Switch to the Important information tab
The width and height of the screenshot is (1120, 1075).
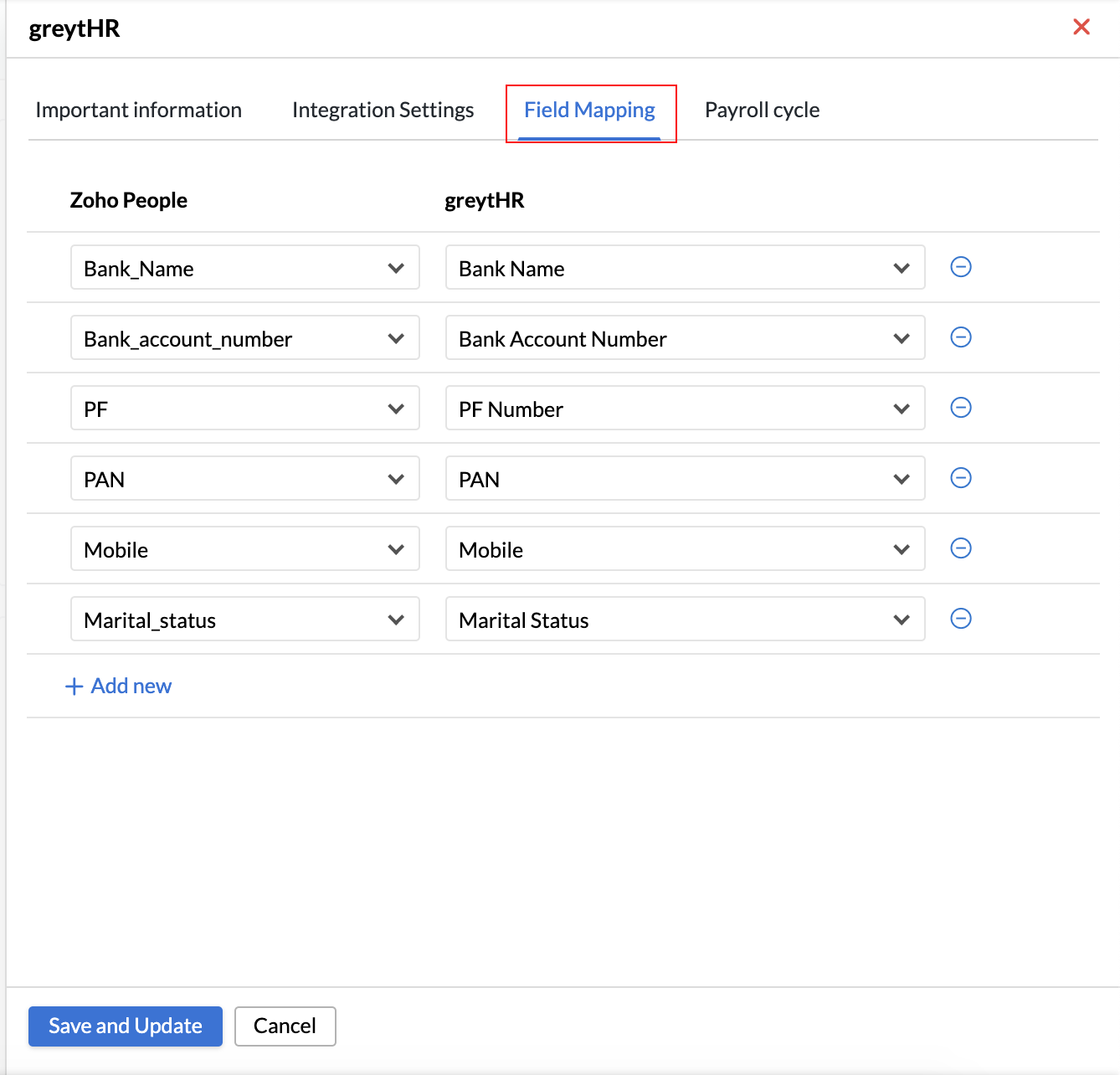coord(139,111)
